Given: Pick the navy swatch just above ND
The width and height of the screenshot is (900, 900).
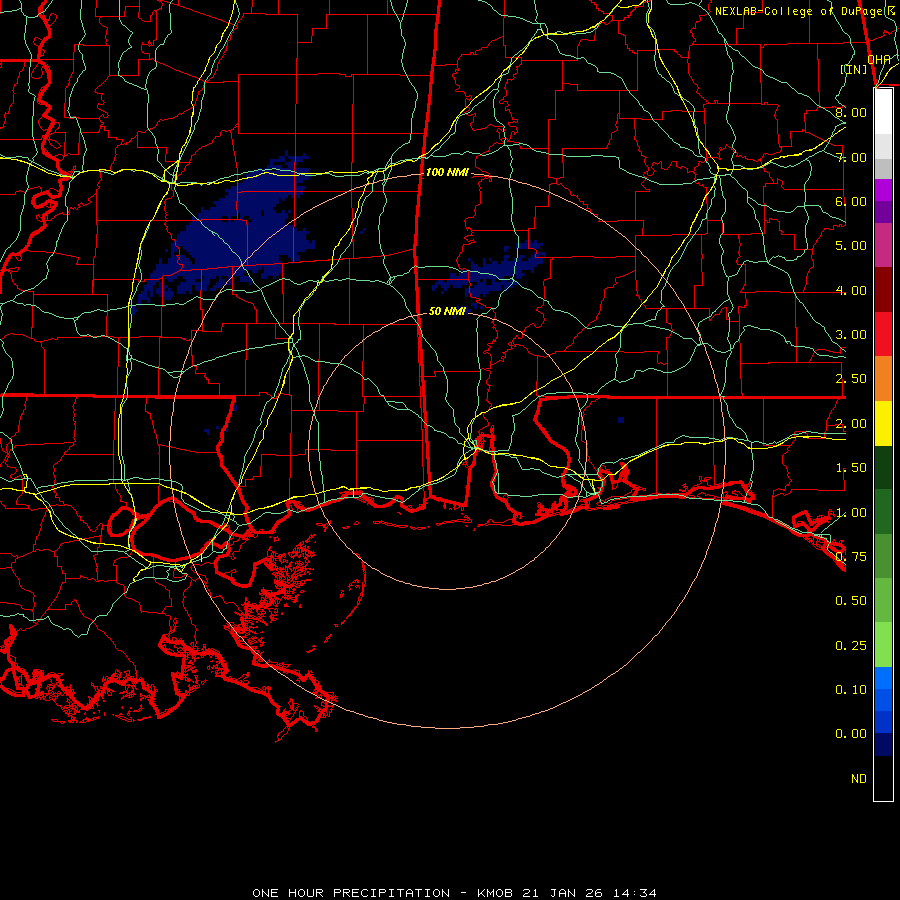Looking at the screenshot, I should [x=883, y=744].
